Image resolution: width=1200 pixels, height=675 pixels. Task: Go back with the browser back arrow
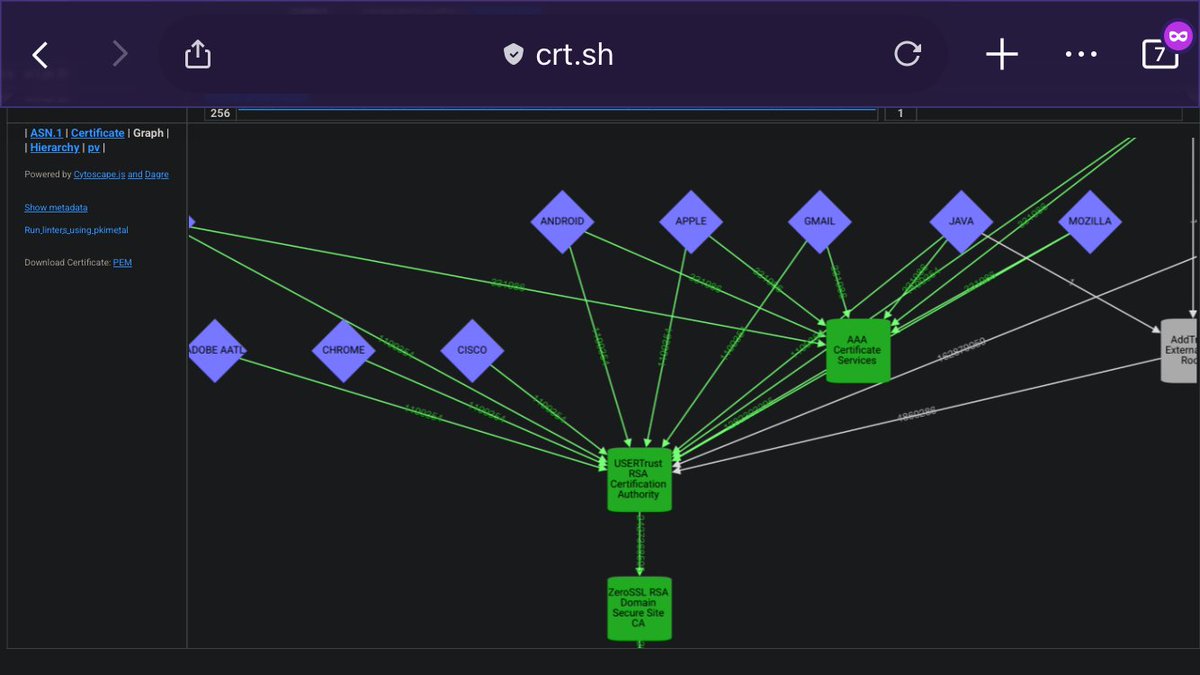coord(40,54)
